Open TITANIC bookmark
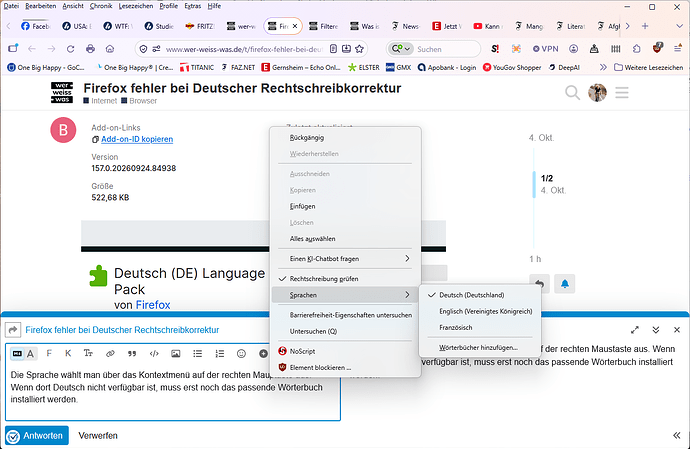This screenshot has width=690, height=449. [x=197, y=67]
